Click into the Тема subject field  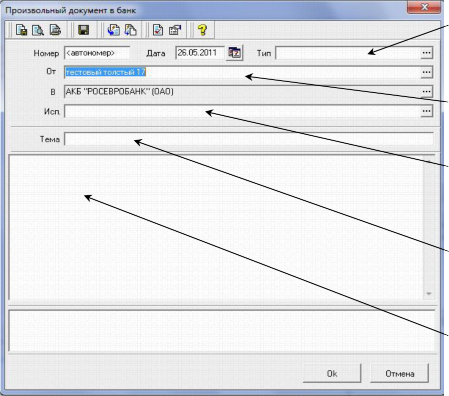(249, 139)
